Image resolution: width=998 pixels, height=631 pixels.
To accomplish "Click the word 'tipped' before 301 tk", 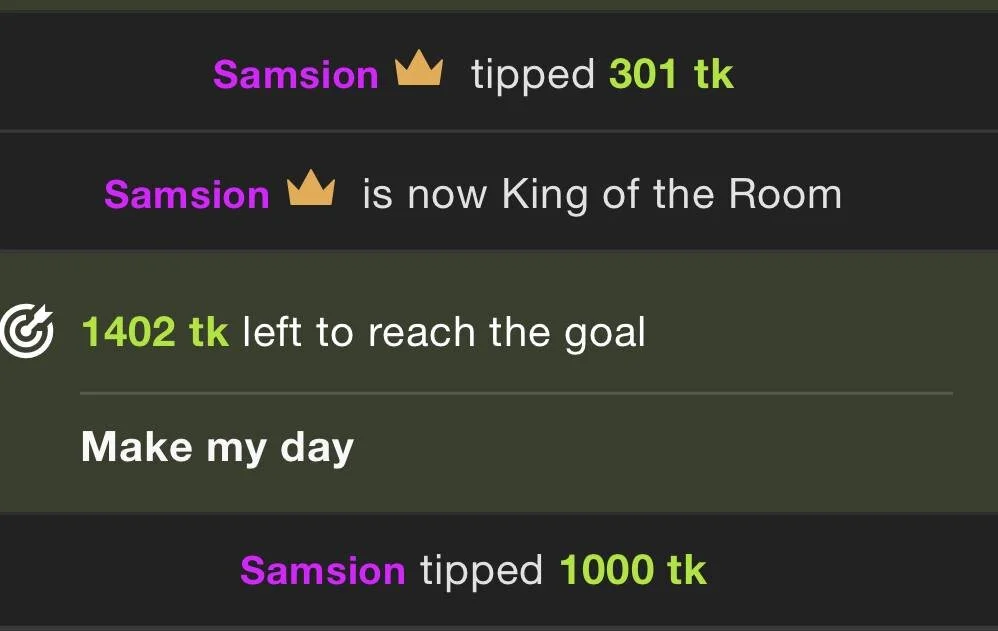I will [x=533, y=76].
